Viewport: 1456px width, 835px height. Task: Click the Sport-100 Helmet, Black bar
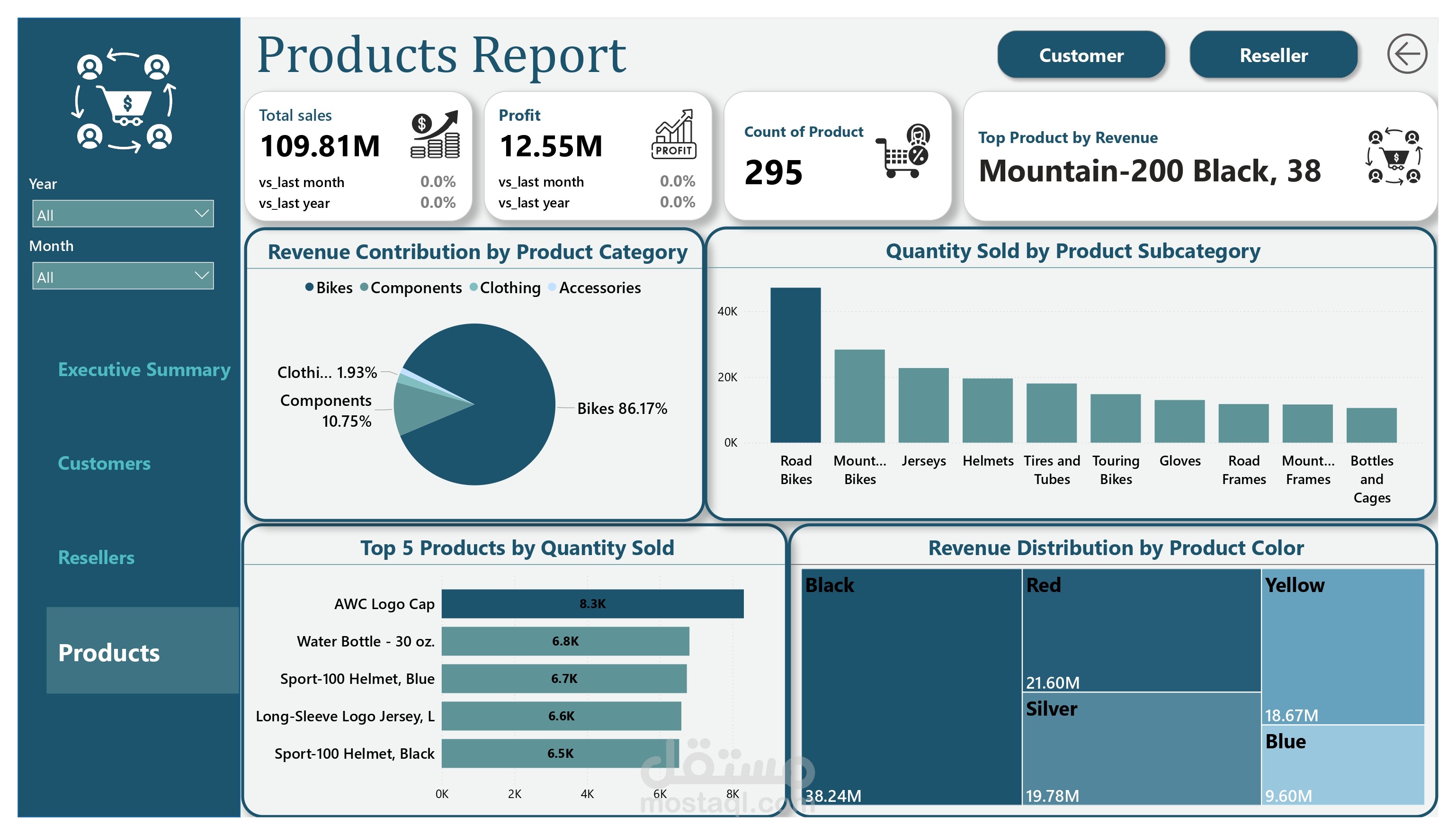click(560, 753)
